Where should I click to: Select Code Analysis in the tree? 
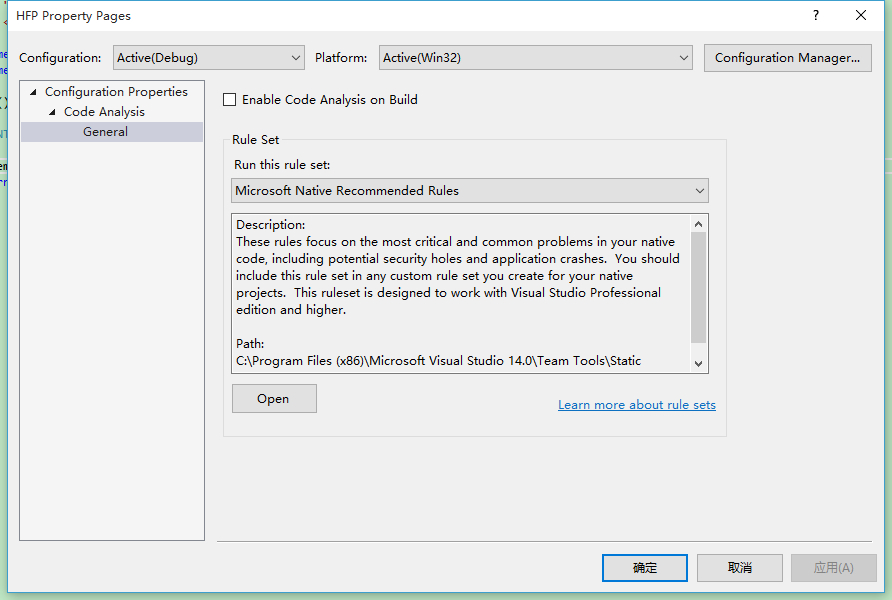pyautogui.click(x=104, y=112)
